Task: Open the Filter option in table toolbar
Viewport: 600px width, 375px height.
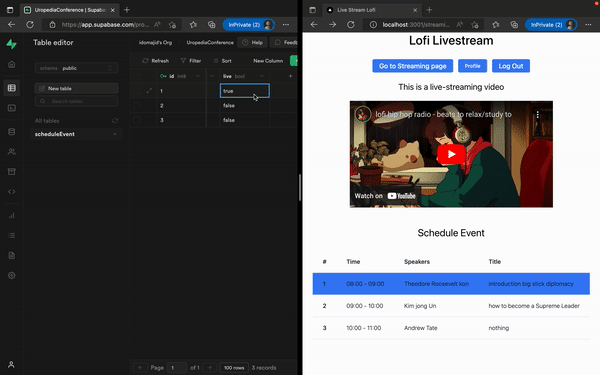Action: pos(191,61)
